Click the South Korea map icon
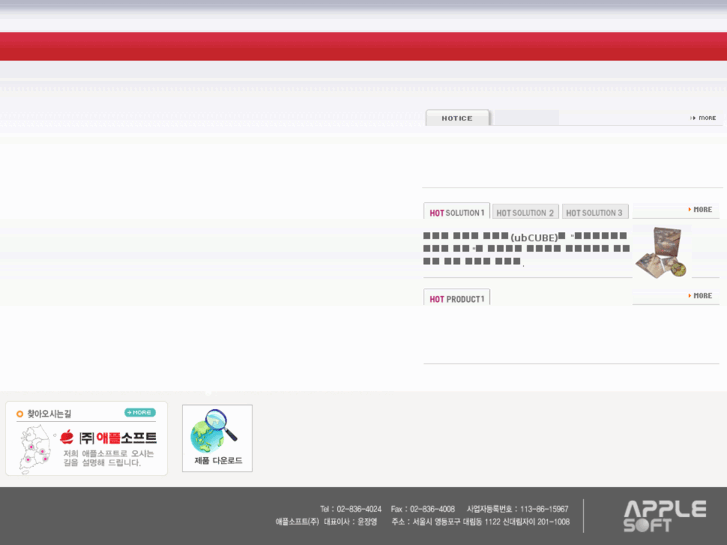Viewport: 727px width, 545px height. point(36,449)
